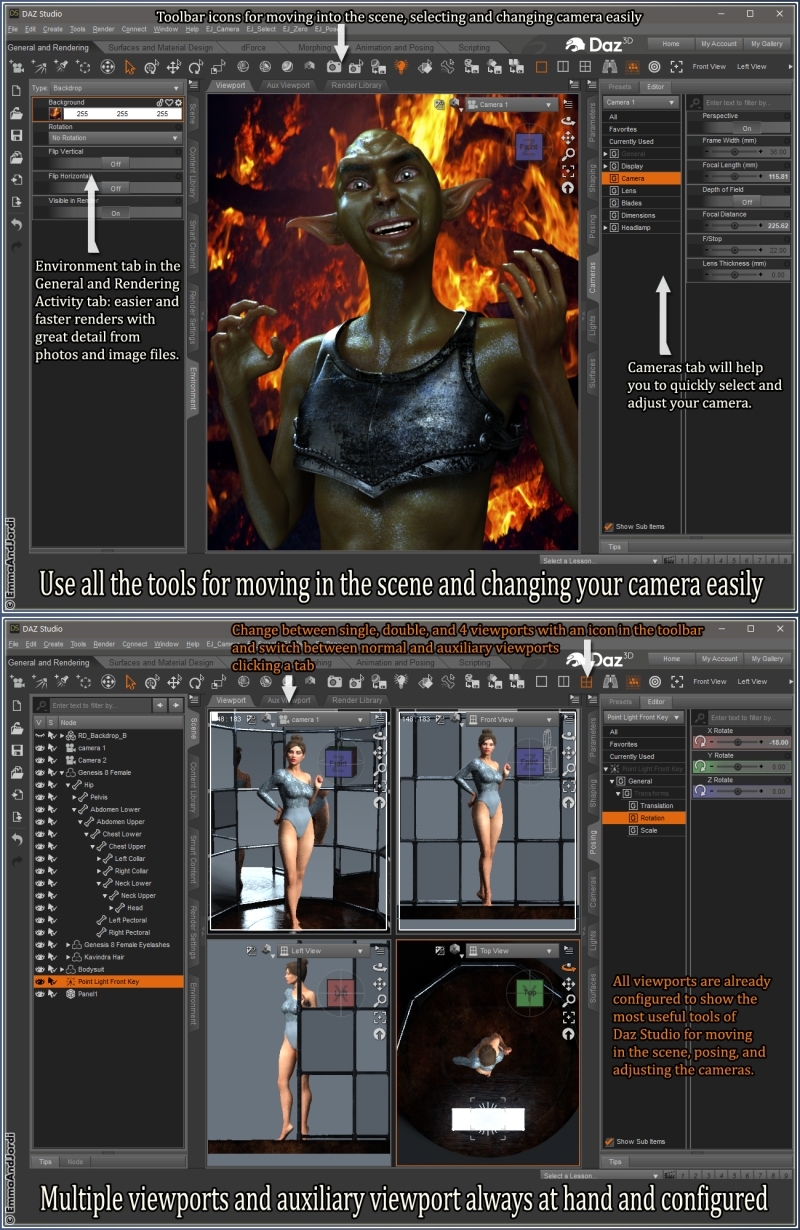
Task: Click binoculars icon in upper screenshot toolbar
Action: (x=609, y=67)
